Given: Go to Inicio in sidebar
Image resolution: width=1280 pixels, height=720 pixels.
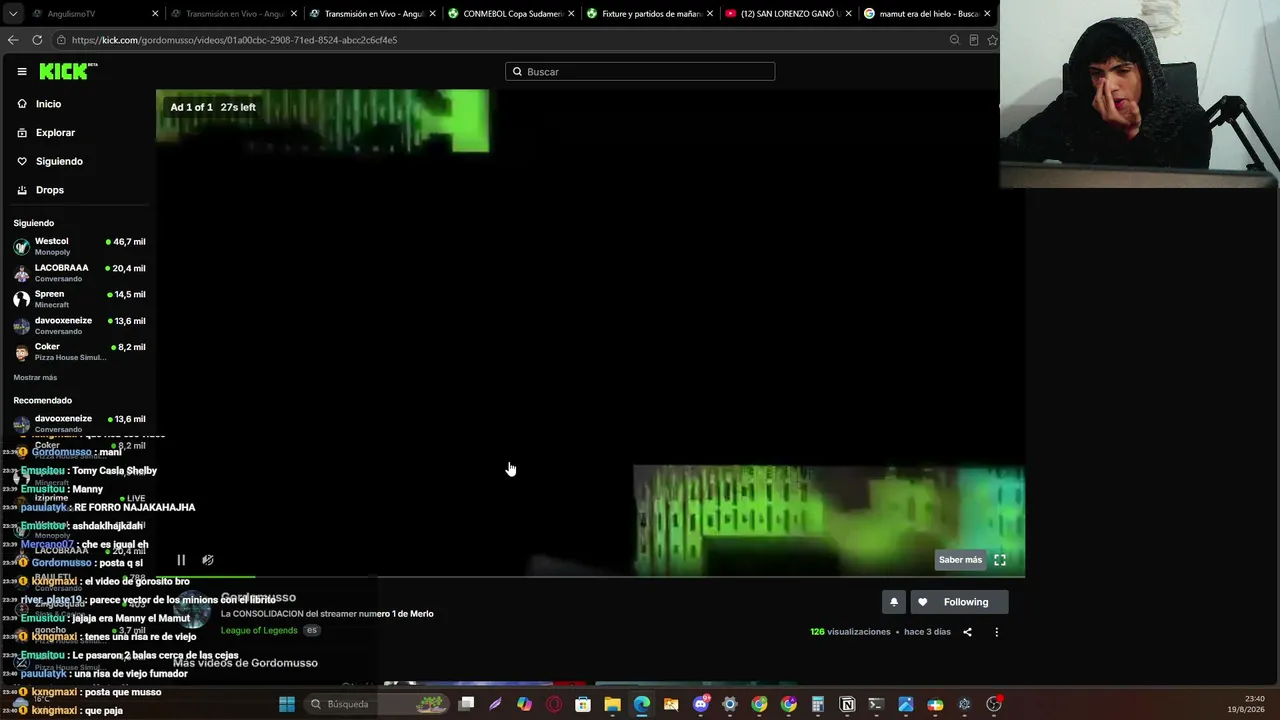Looking at the screenshot, I should [48, 104].
